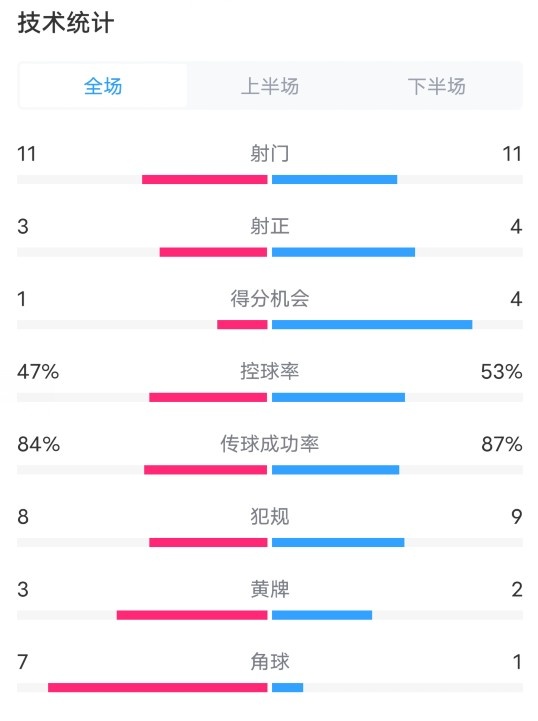
Task: Click the 53% possession value
Action: click(x=501, y=372)
